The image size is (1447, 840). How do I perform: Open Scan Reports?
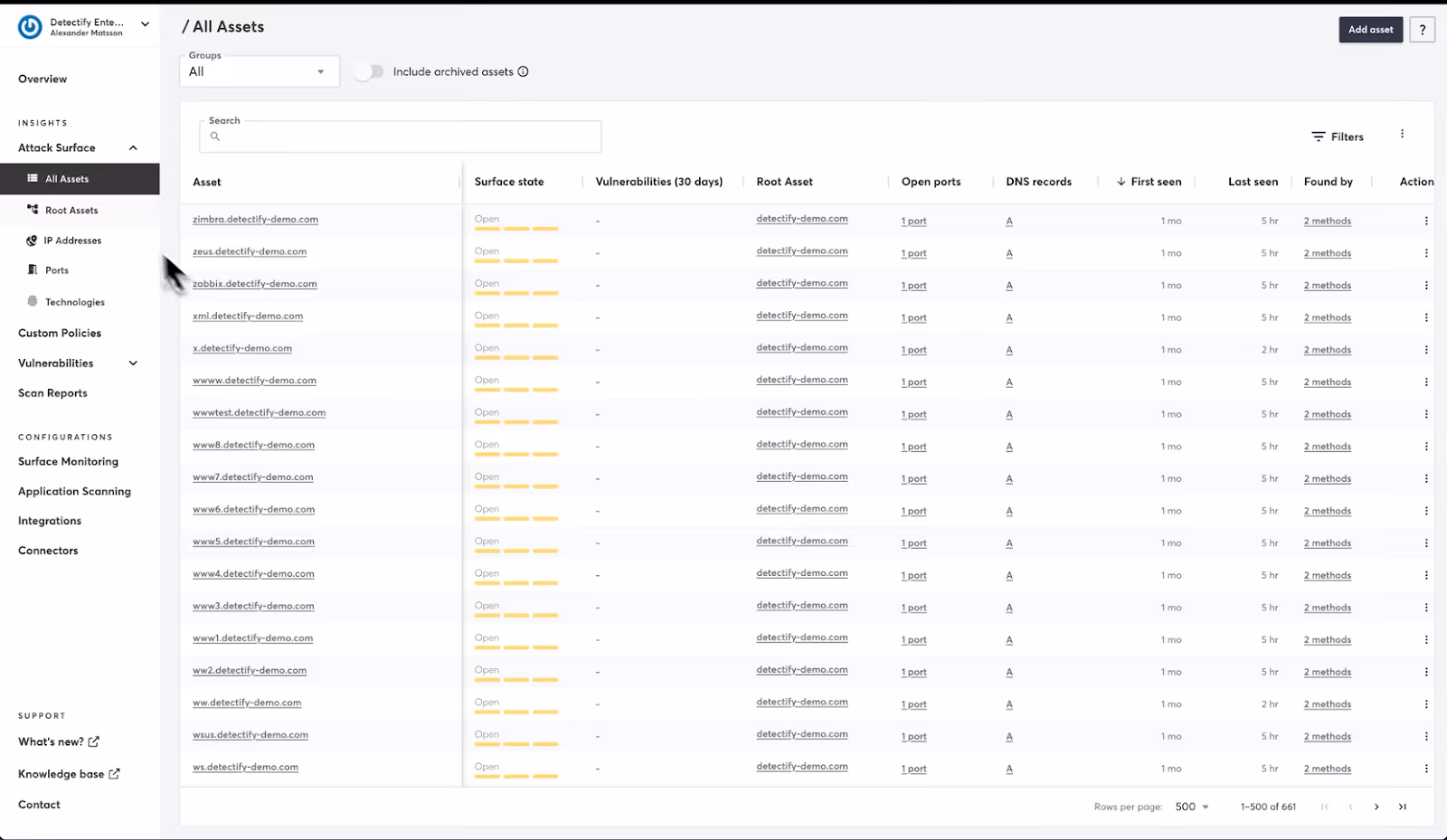(x=52, y=393)
